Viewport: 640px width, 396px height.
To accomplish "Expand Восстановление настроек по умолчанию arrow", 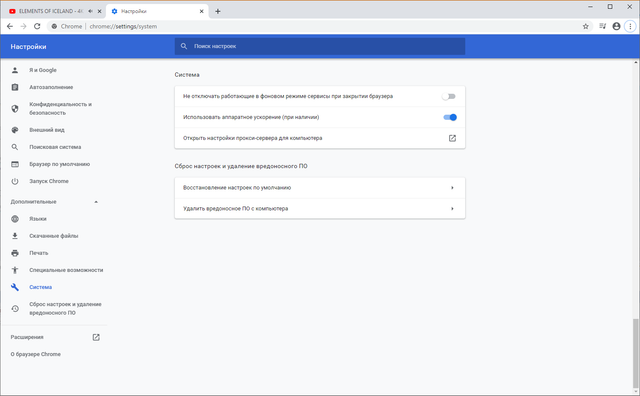I will click(452, 188).
